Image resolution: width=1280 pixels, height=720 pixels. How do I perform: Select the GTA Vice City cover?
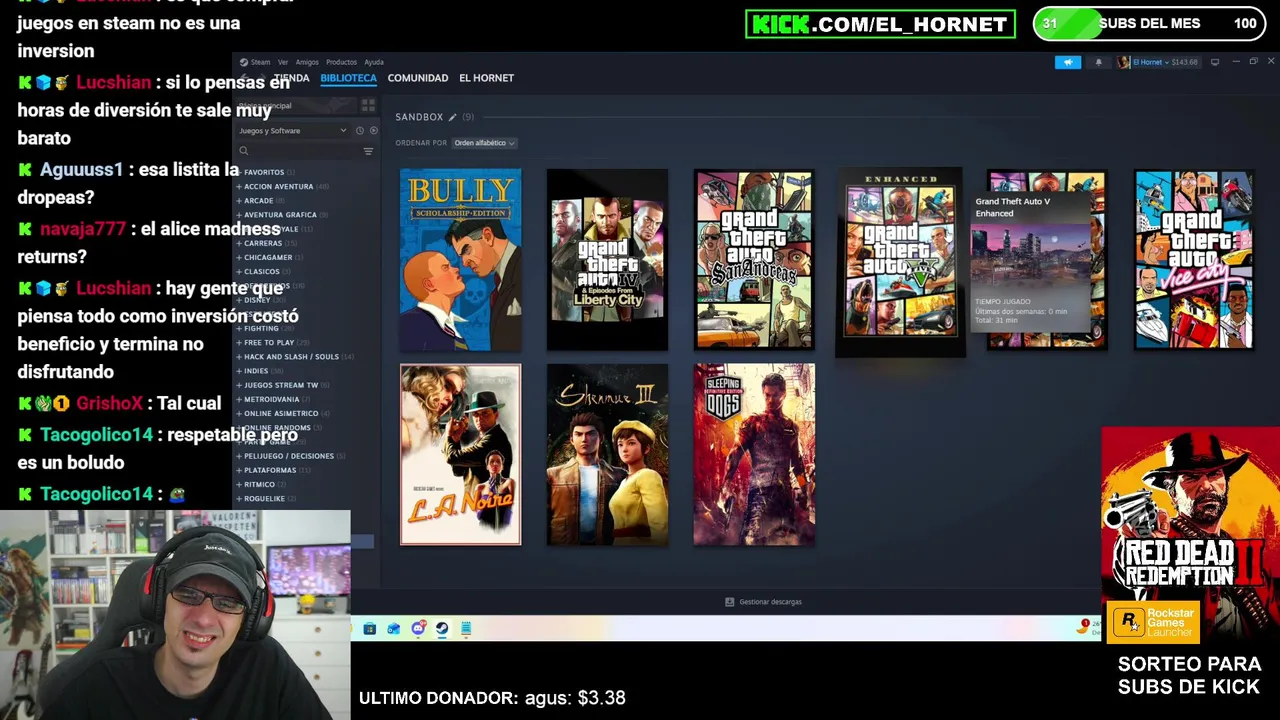(x=1194, y=259)
